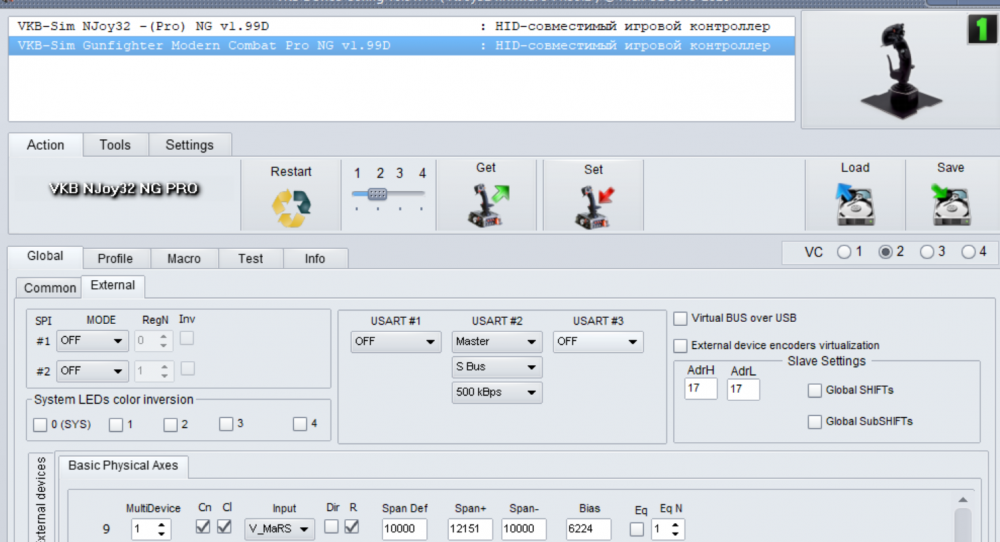1000x542 pixels.
Task: Toggle LED 4 color inversion checkbox
Action: coord(300,424)
